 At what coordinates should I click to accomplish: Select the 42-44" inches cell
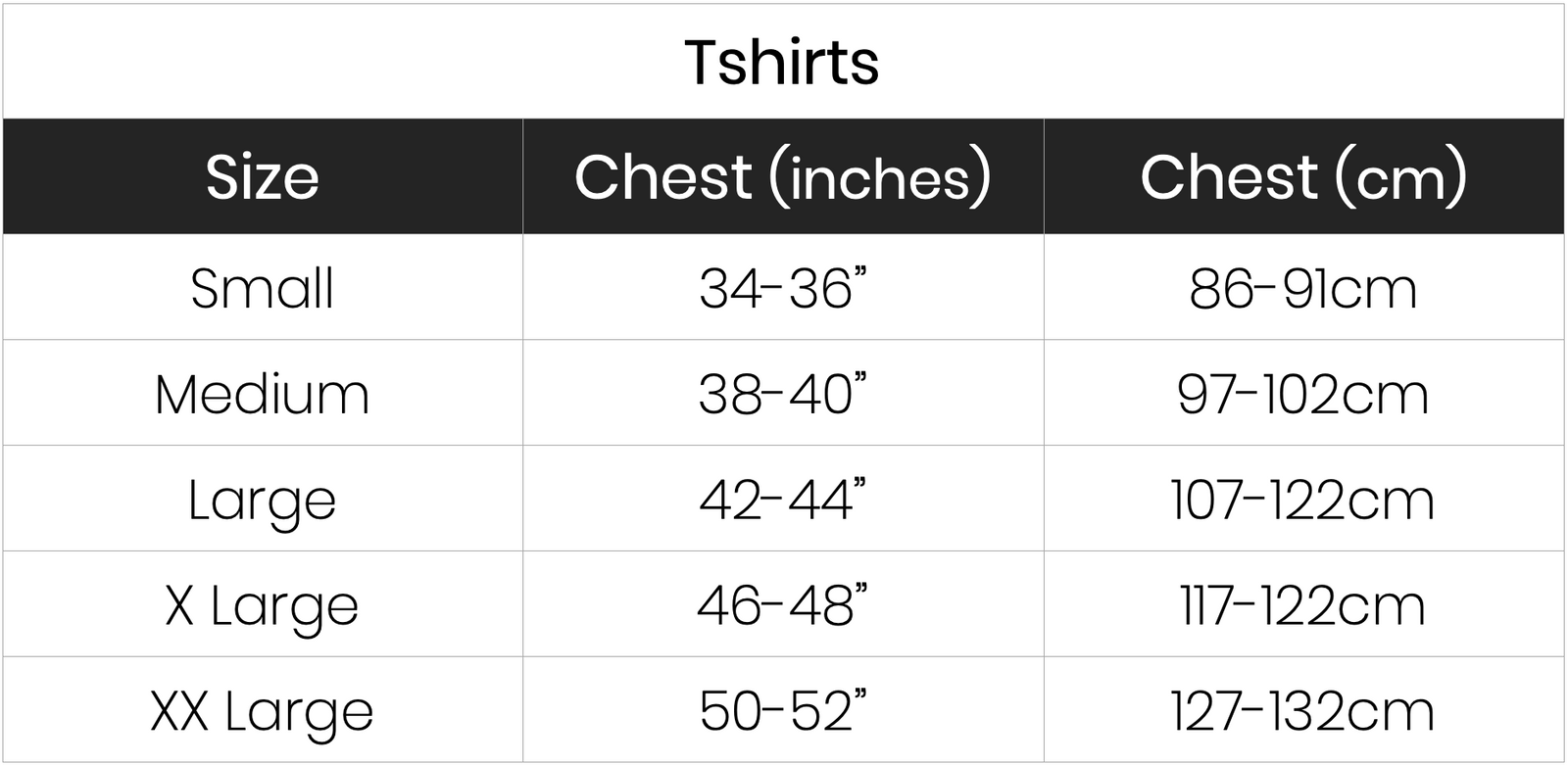(783, 500)
